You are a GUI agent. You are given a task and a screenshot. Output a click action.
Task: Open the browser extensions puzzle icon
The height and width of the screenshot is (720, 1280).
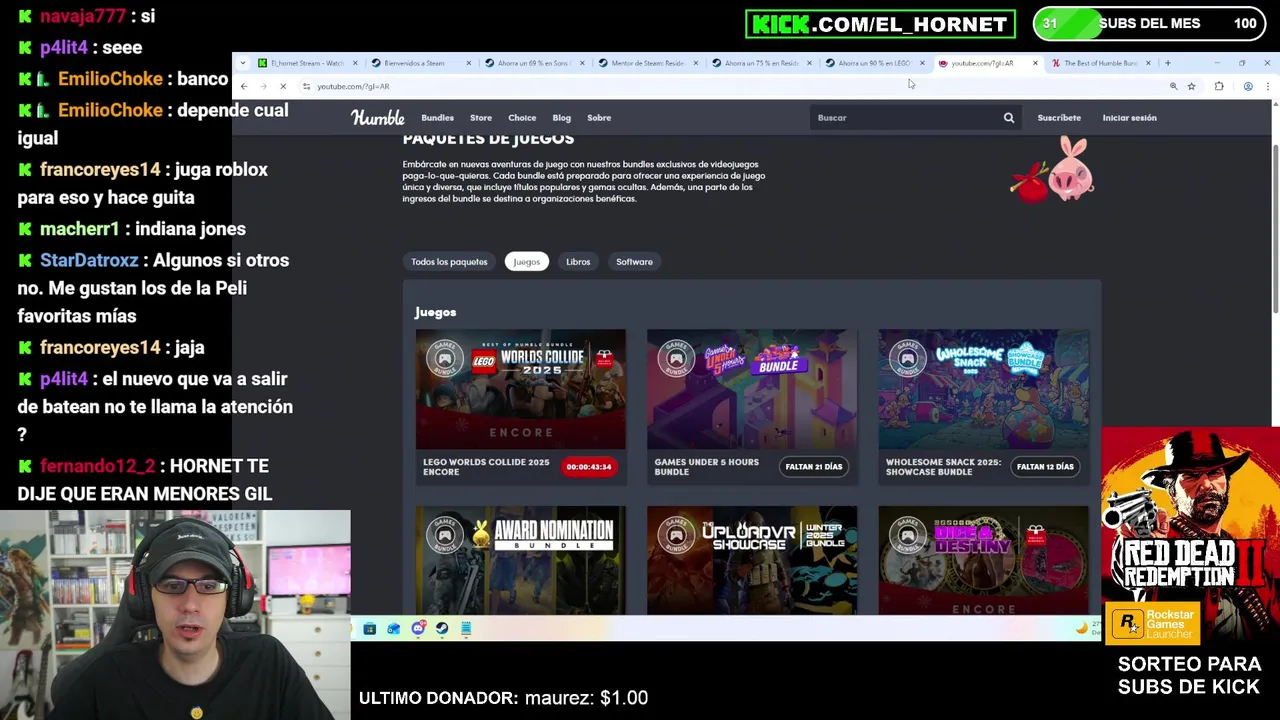[1219, 87]
